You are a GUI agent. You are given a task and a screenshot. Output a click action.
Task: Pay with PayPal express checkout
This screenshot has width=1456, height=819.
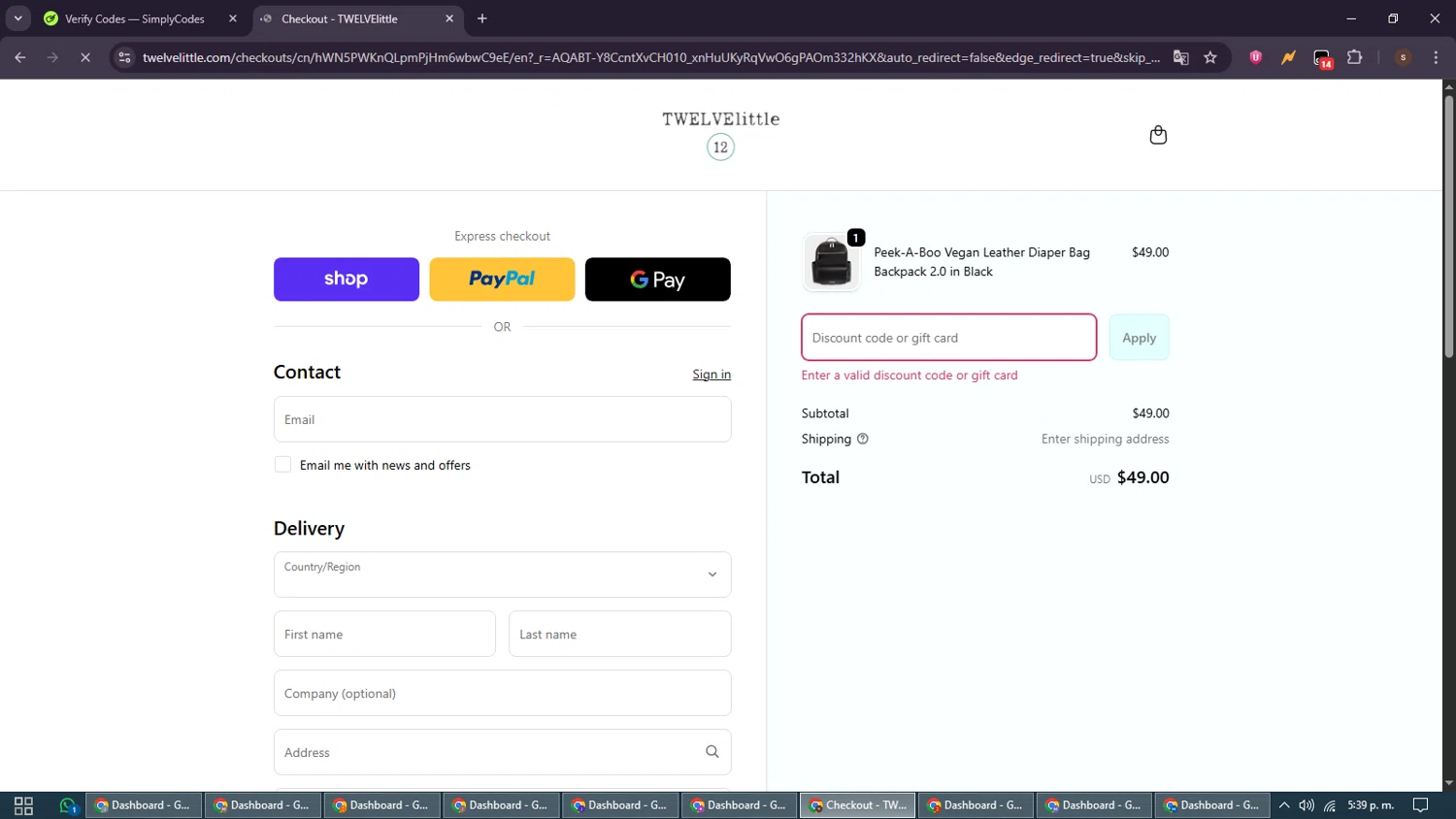[x=502, y=279]
